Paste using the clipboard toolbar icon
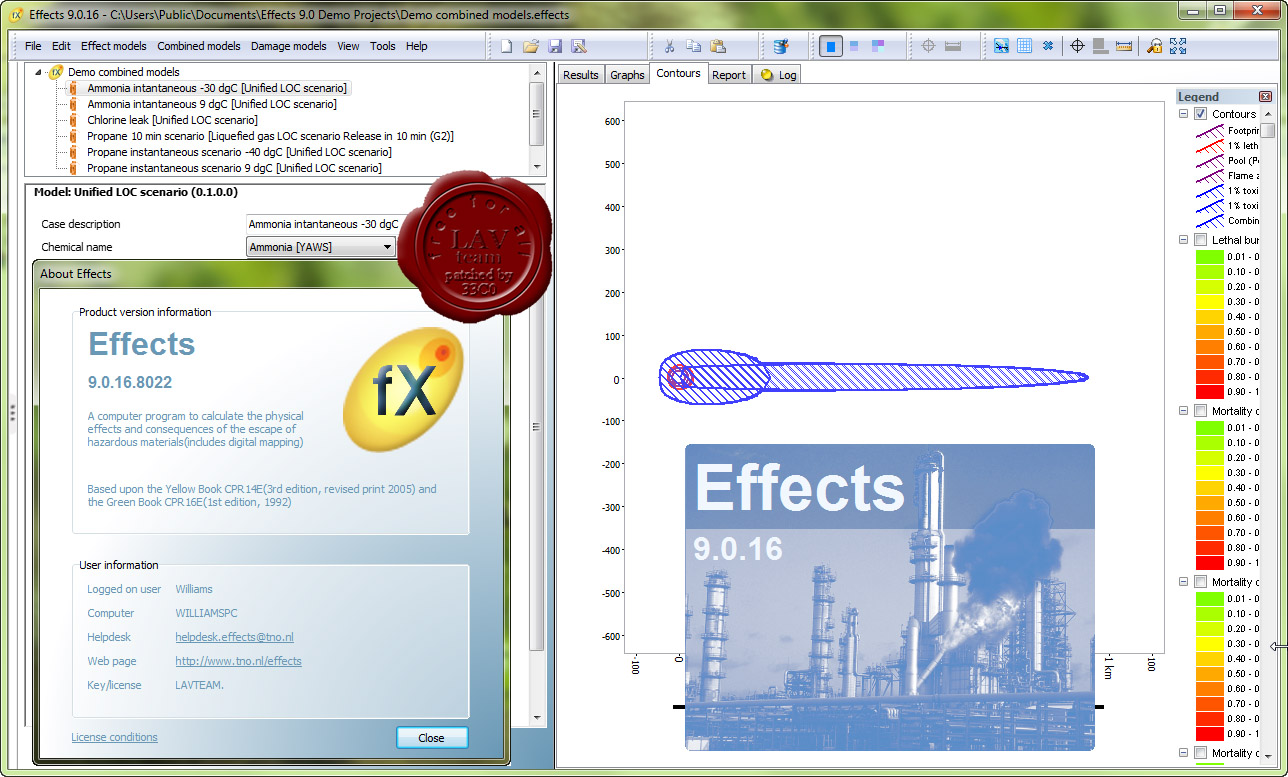The width and height of the screenshot is (1288, 777). [x=717, y=46]
